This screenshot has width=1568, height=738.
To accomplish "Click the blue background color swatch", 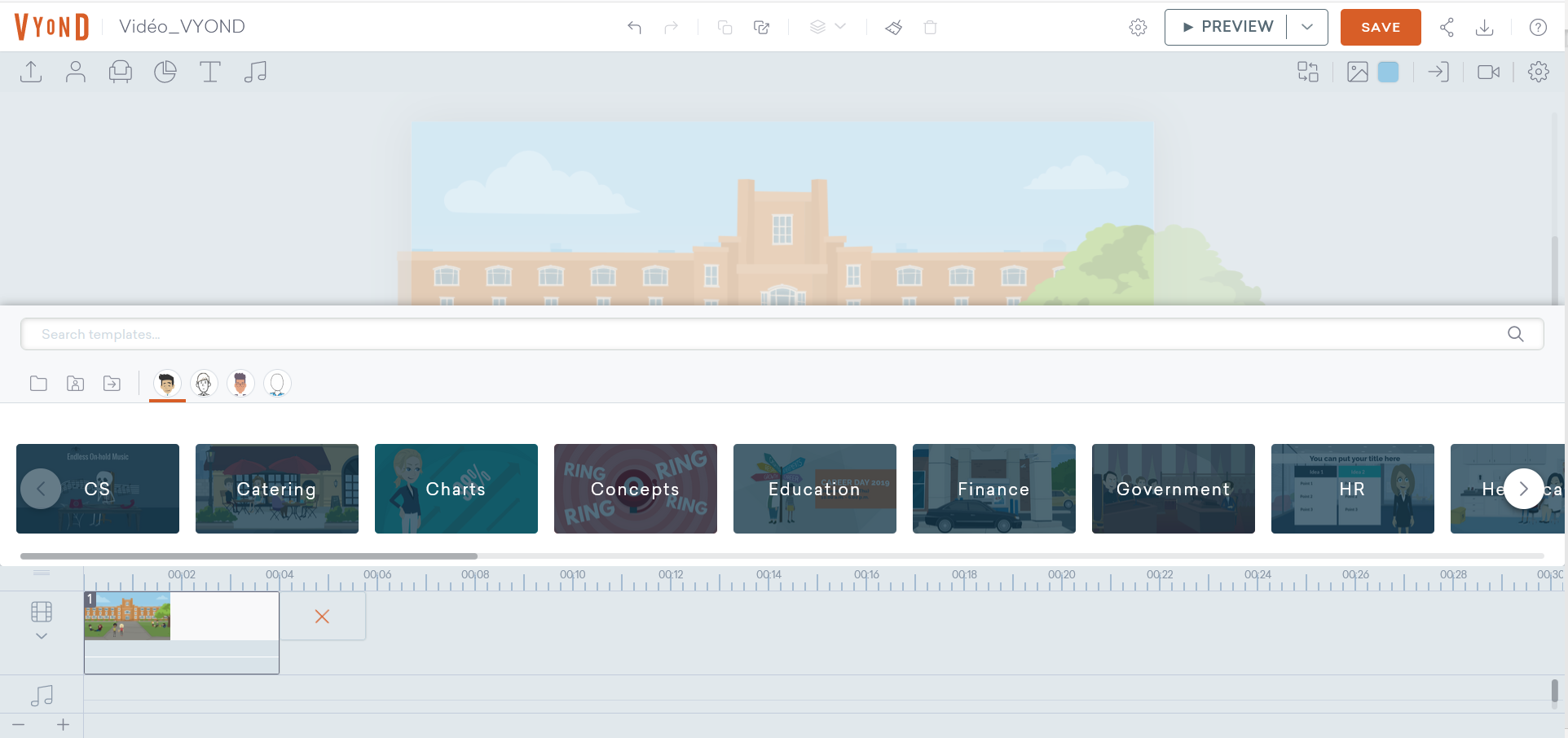I will pos(1388,72).
